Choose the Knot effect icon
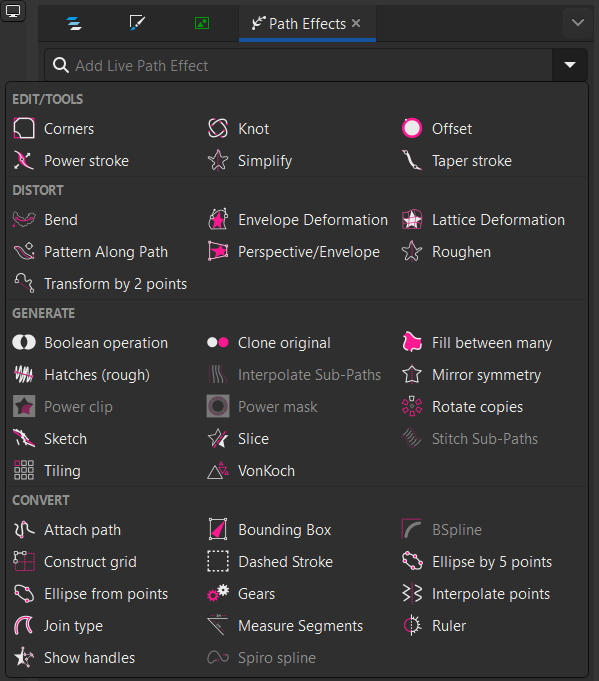 (218, 129)
